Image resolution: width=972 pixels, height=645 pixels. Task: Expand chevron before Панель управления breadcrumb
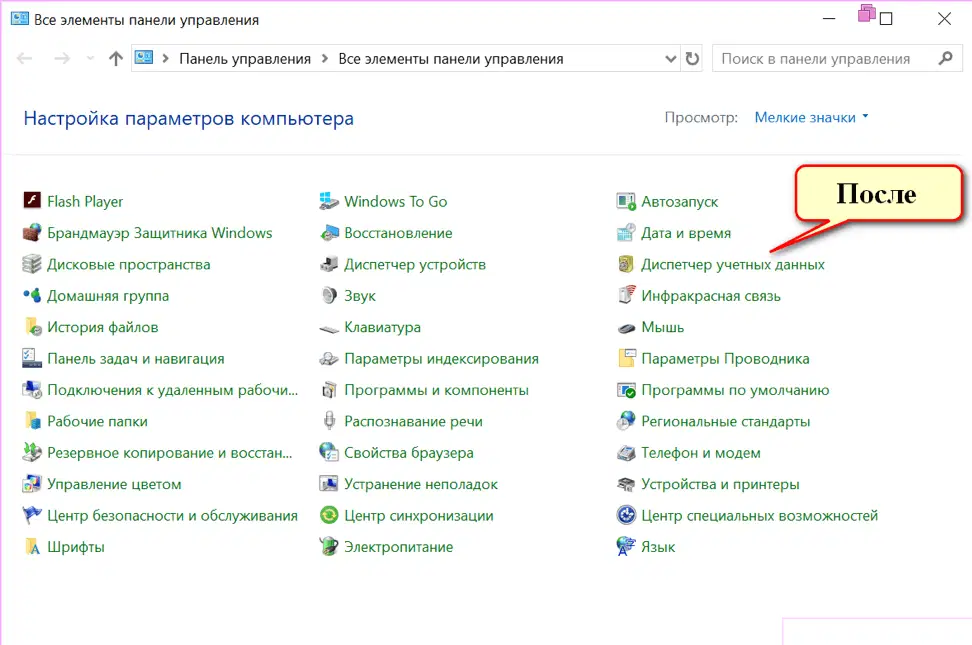coord(166,58)
